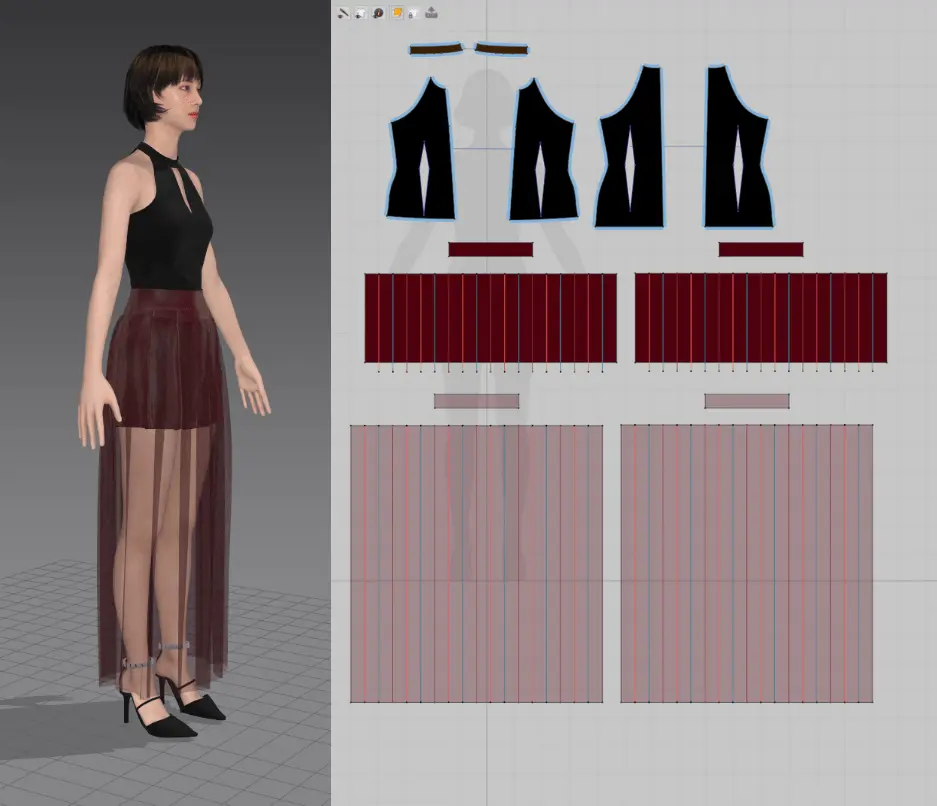Select the right sheer long pleated skirt pattern
Viewport: 937px width, 806px height.
[747, 563]
